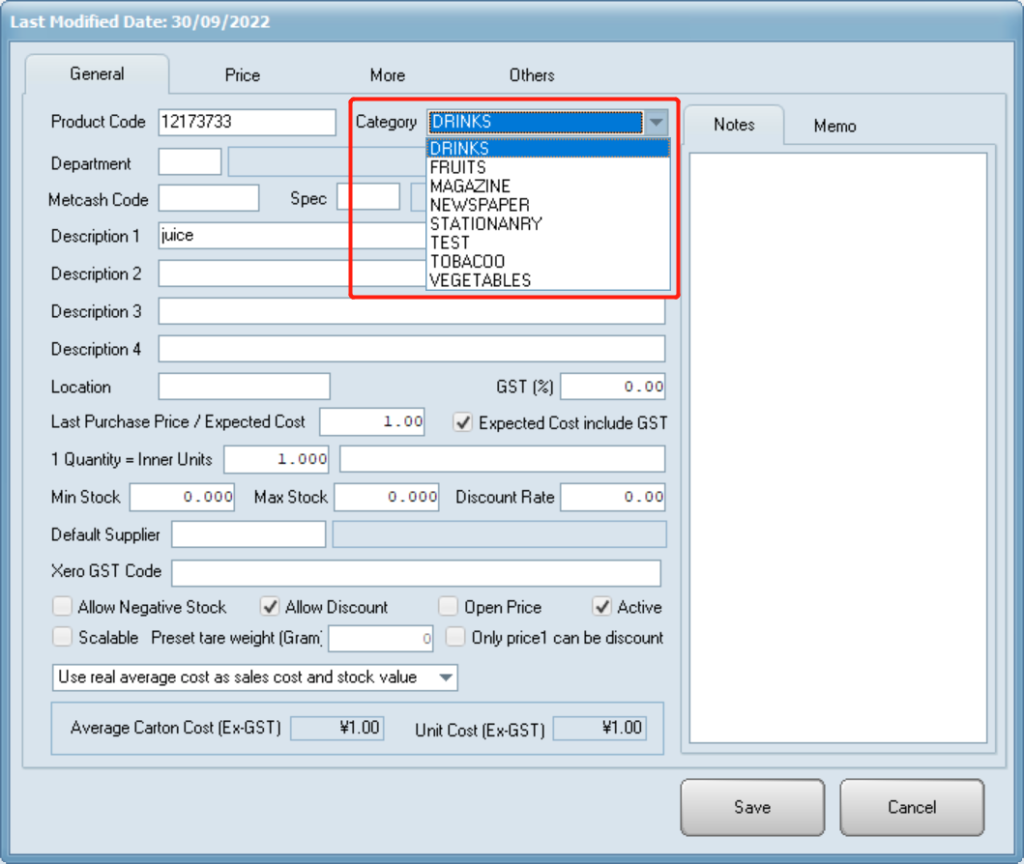Switch to the Price tab
The height and width of the screenshot is (864, 1024).
click(x=242, y=75)
